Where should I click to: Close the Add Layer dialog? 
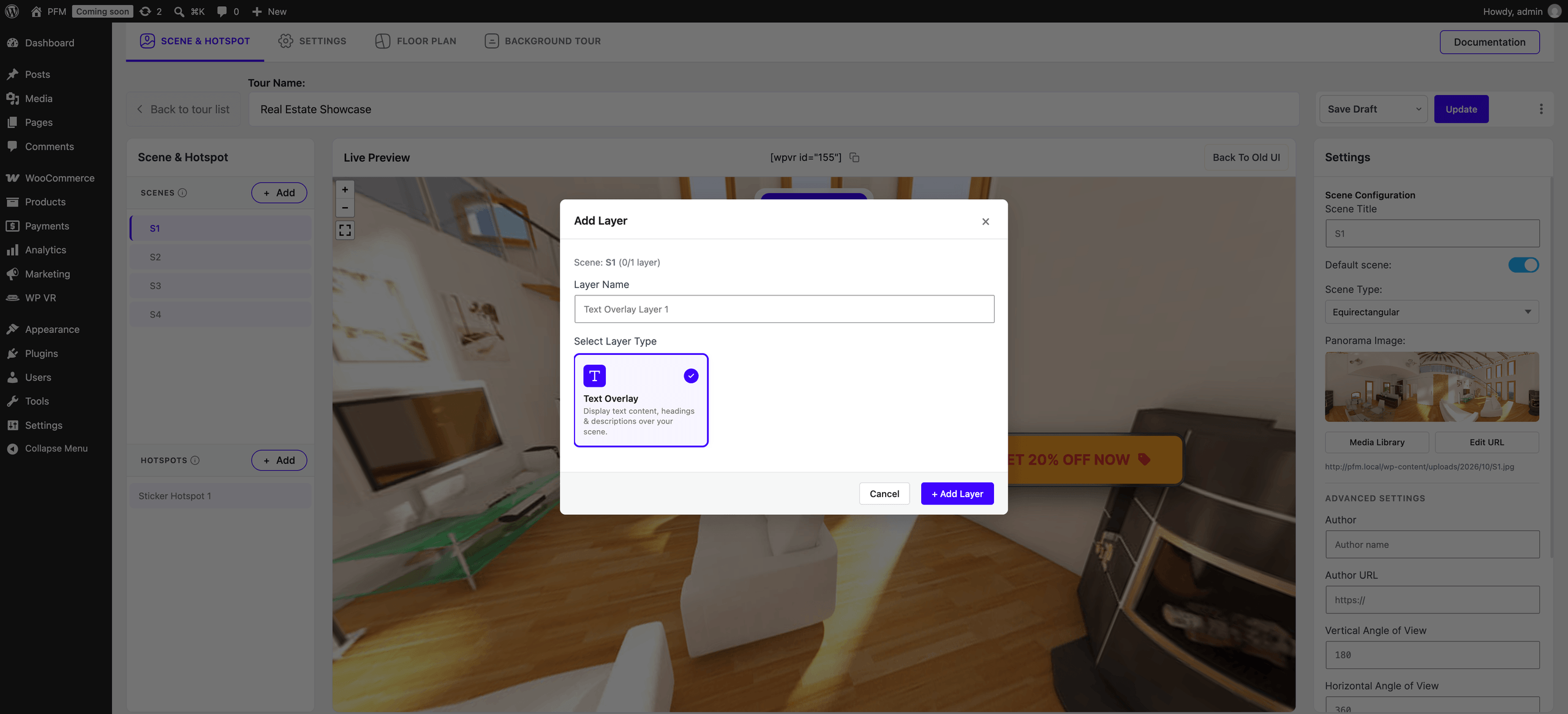pos(986,221)
